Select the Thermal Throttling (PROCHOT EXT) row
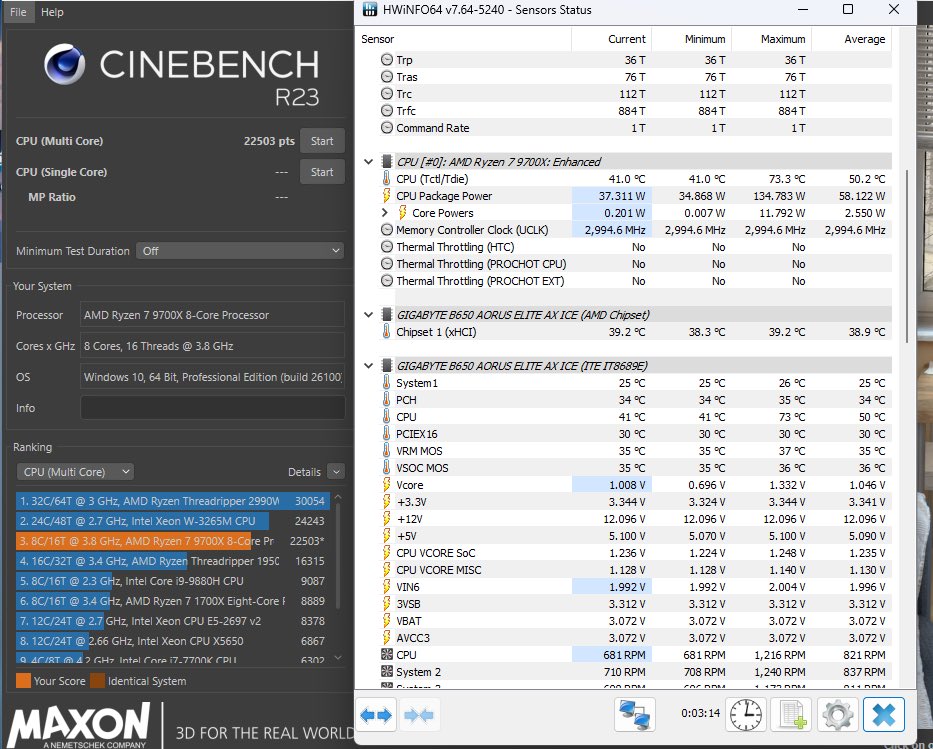 [x=635, y=281]
